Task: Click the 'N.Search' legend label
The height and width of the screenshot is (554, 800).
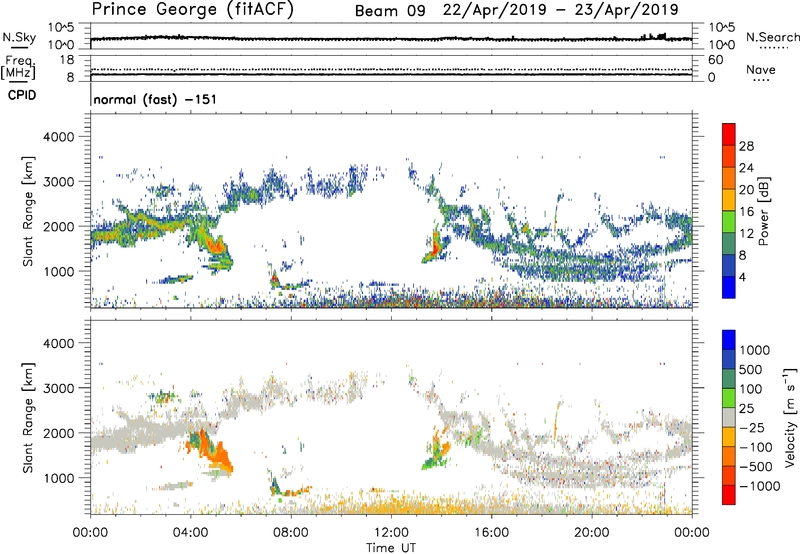Action: click(772, 37)
